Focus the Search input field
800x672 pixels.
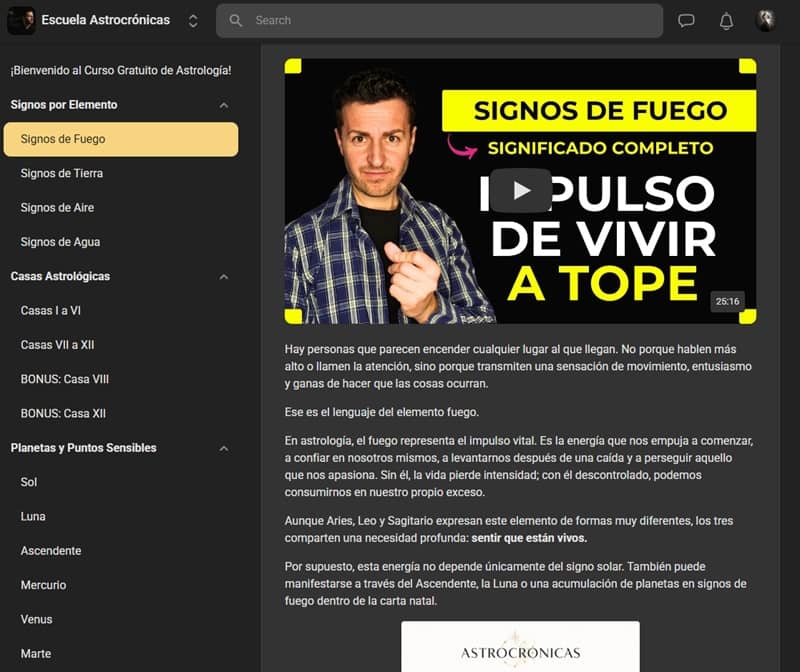click(439, 20)
